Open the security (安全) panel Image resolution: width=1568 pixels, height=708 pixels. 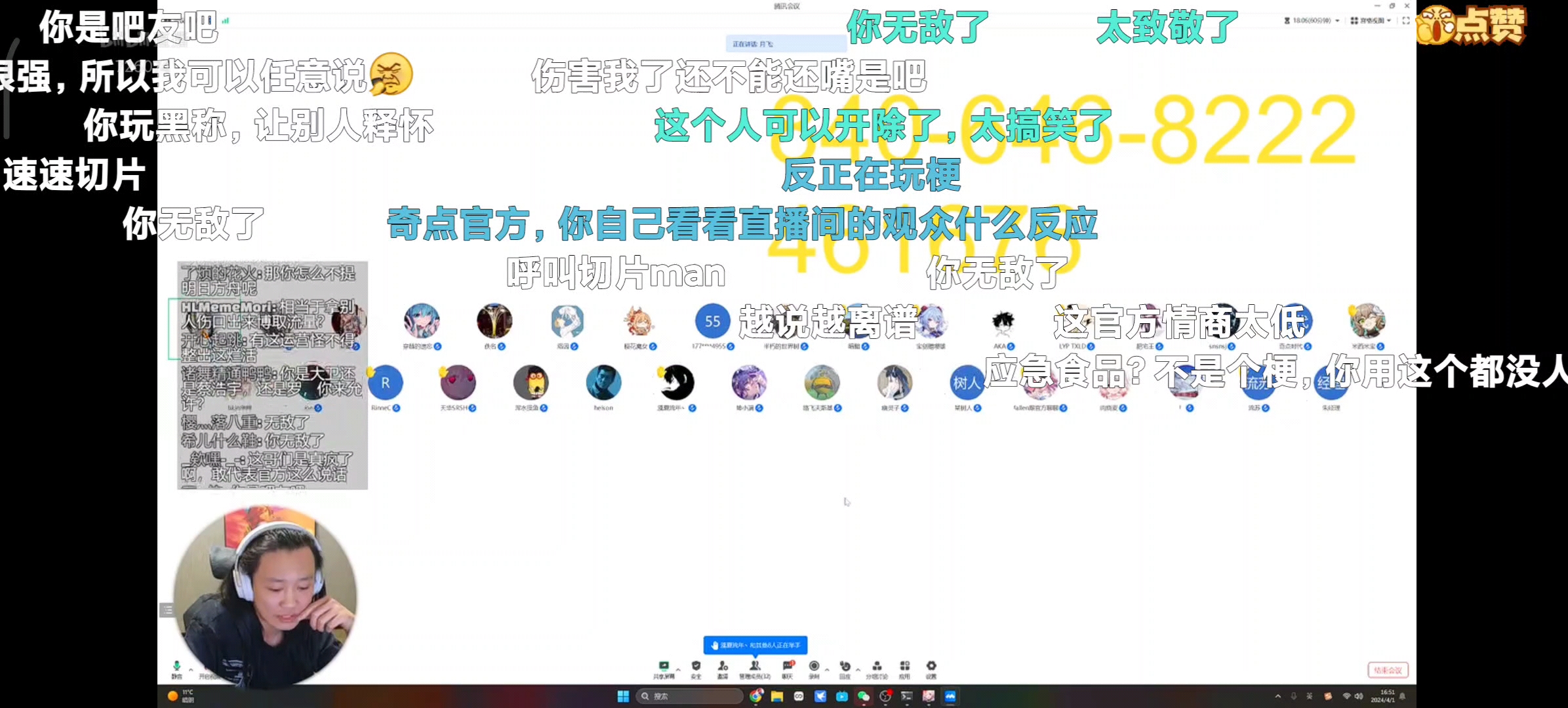click(696, 666)
